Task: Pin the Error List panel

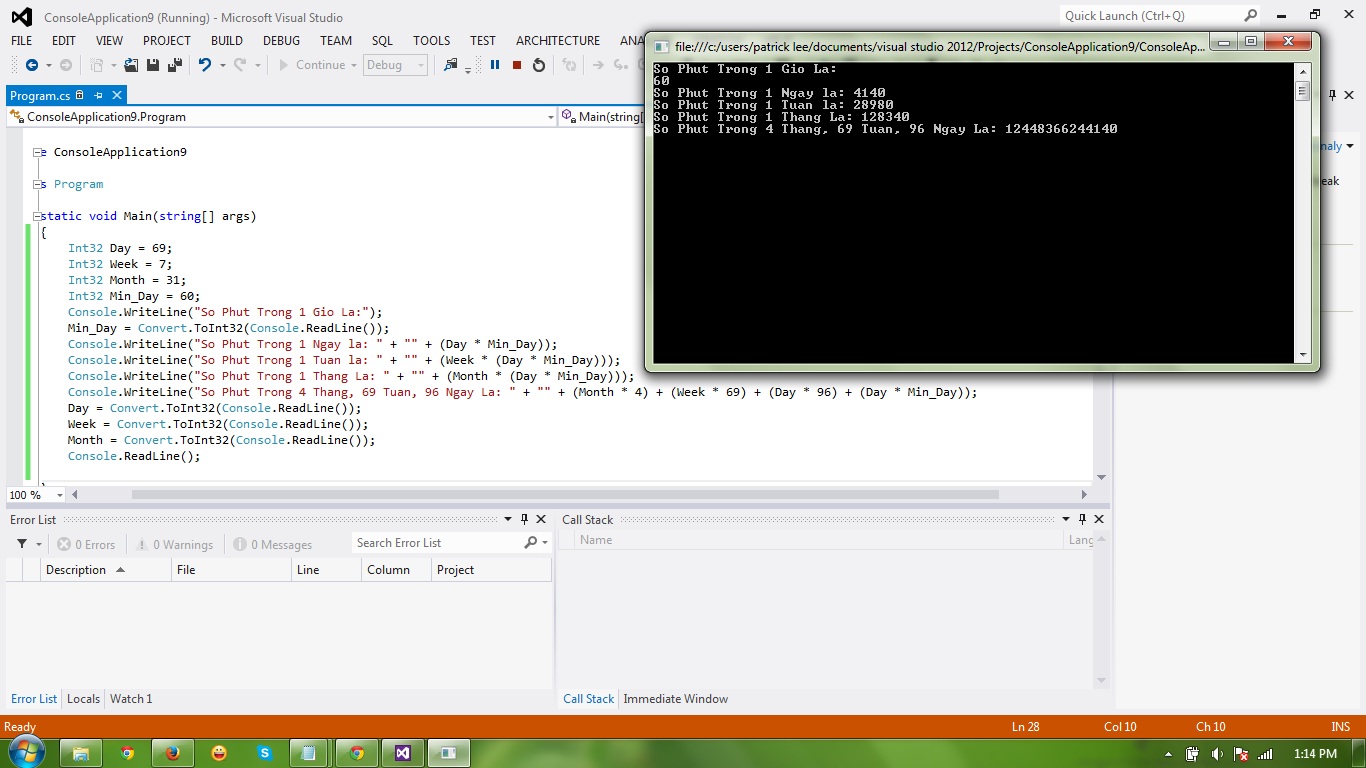Action: click(524, 519)
